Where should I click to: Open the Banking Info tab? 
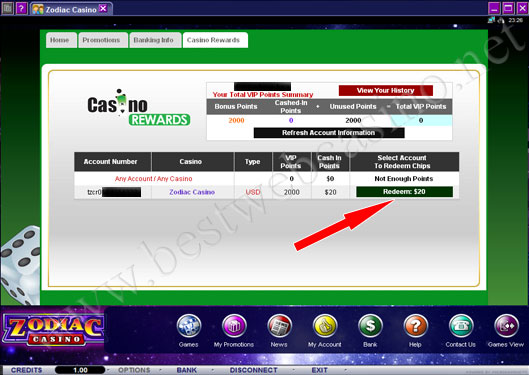click(x=155, y=40)
